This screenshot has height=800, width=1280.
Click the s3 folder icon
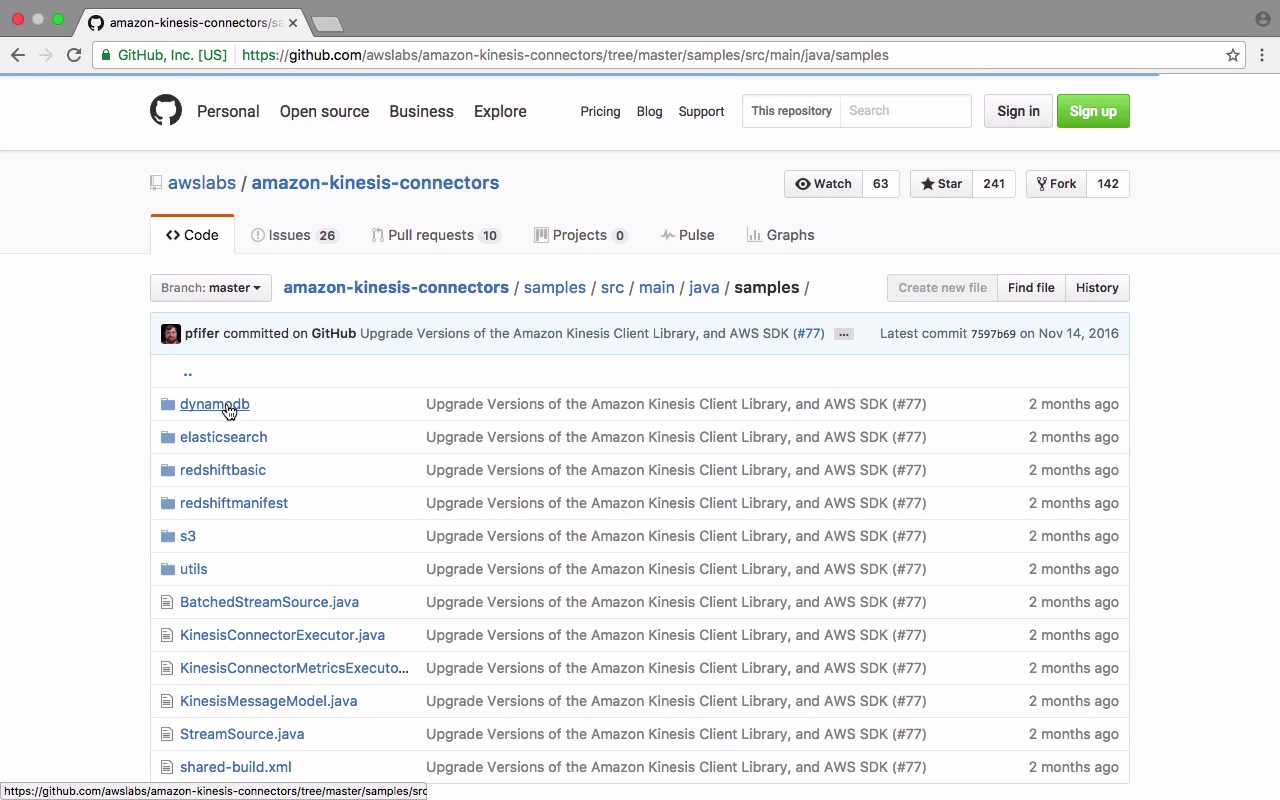pos(167,536)
